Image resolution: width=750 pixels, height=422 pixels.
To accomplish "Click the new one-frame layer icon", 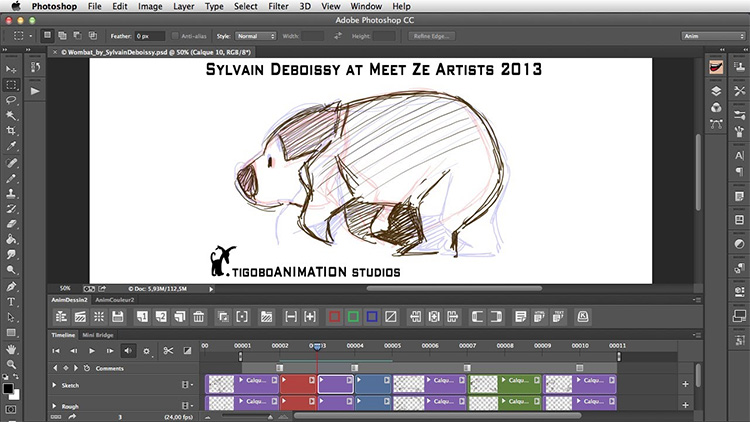I will (142, 317).
